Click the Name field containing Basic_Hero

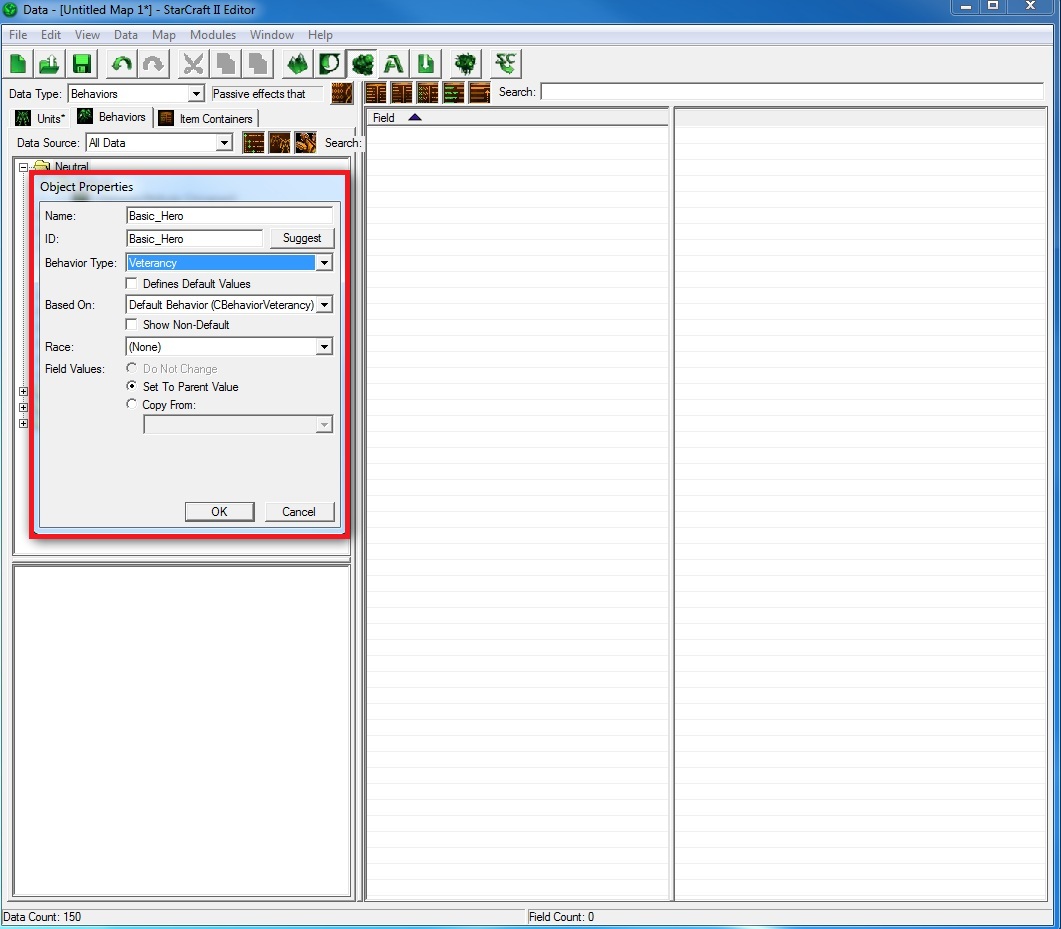click(x=229, y=216)
